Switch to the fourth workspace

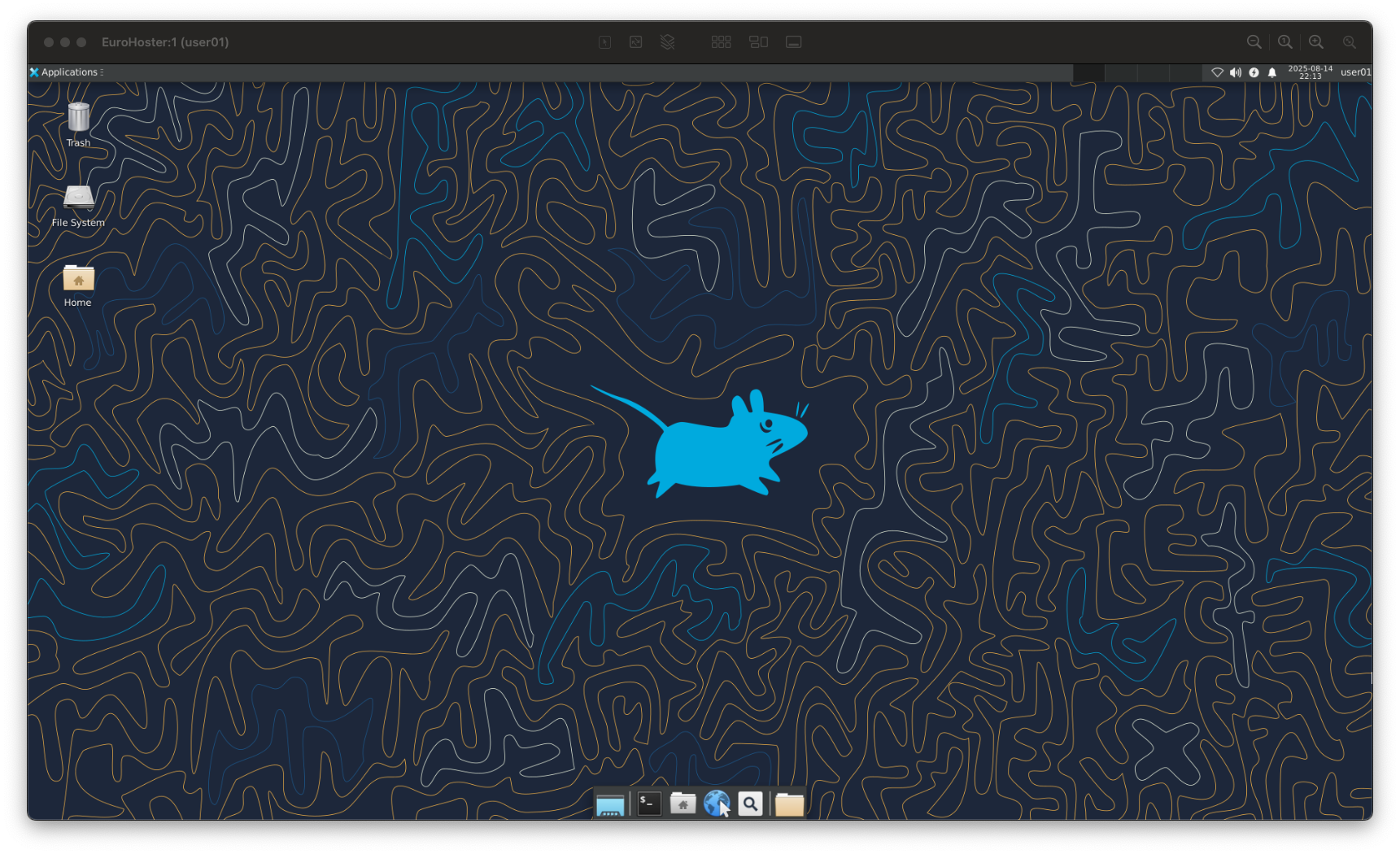[1184, 72]
